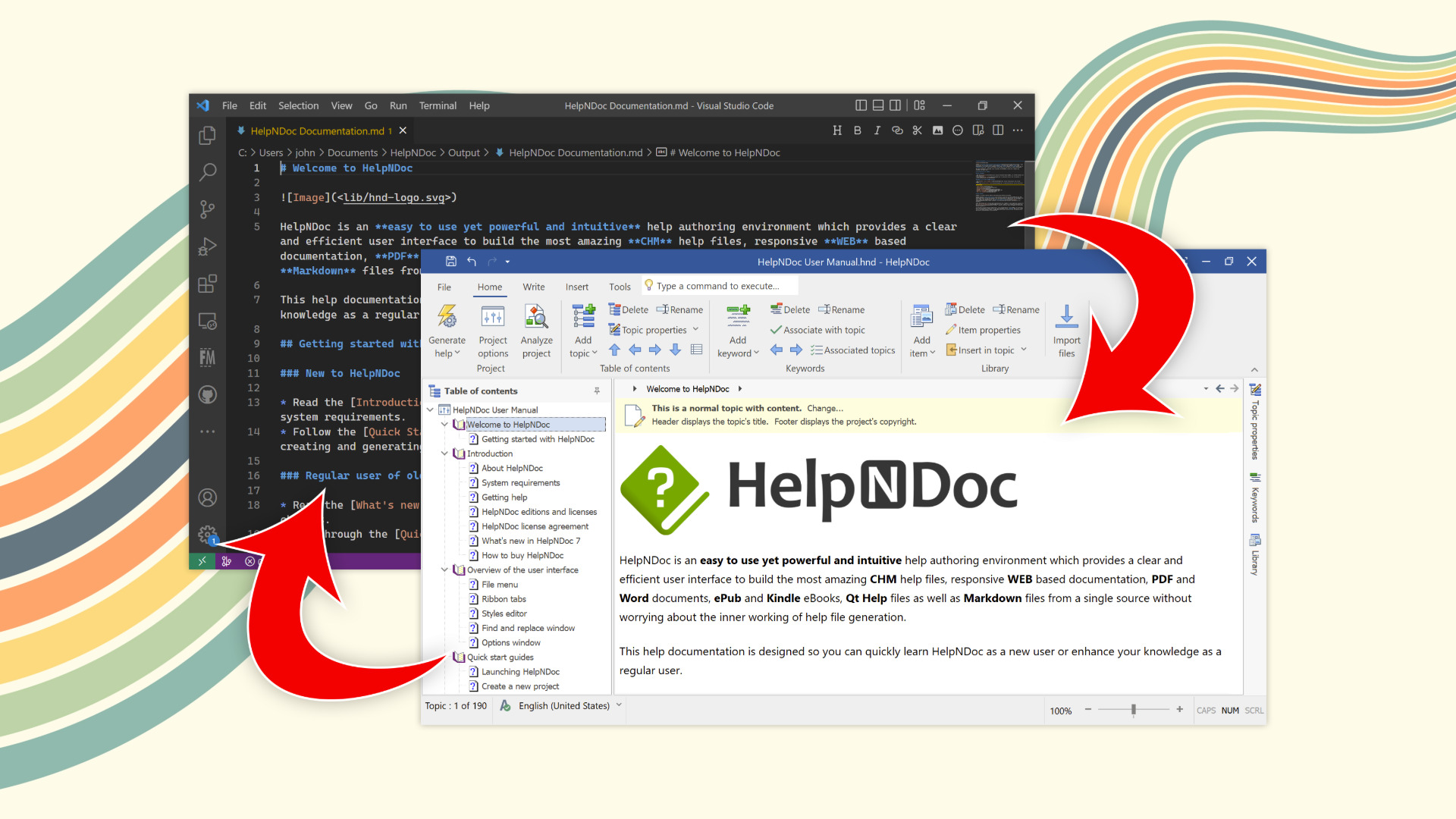
Task: Open Topic properties side panel tab
Action: pos(1255,422)
